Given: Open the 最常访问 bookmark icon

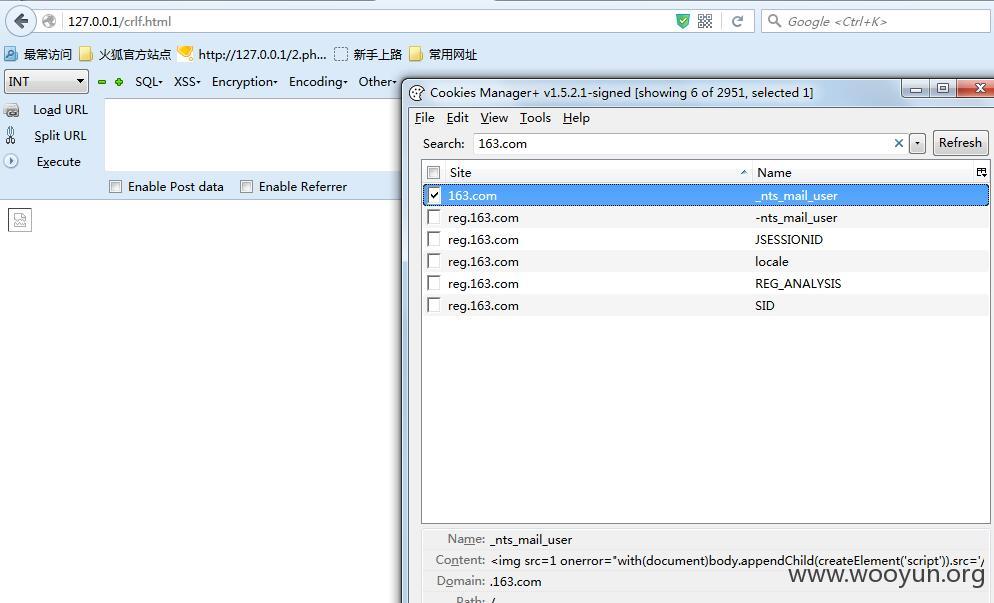Looking at the screenshot, I should pyautogui.click(x=11, y=54).
